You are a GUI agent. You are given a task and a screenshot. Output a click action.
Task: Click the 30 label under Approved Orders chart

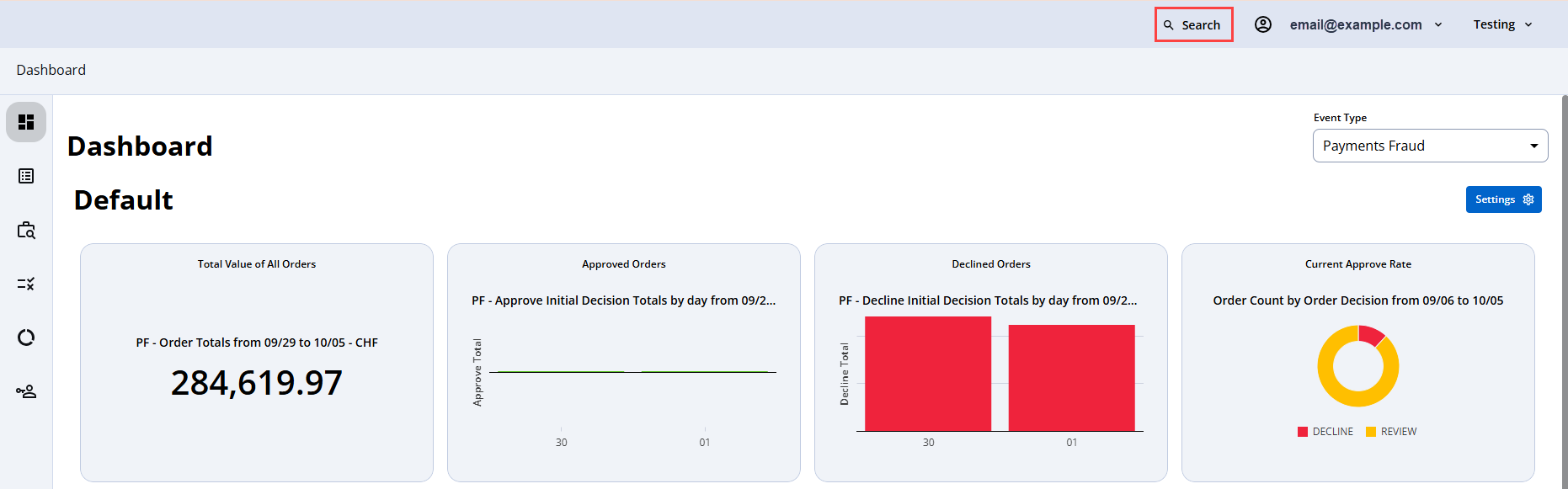(562, 443)
